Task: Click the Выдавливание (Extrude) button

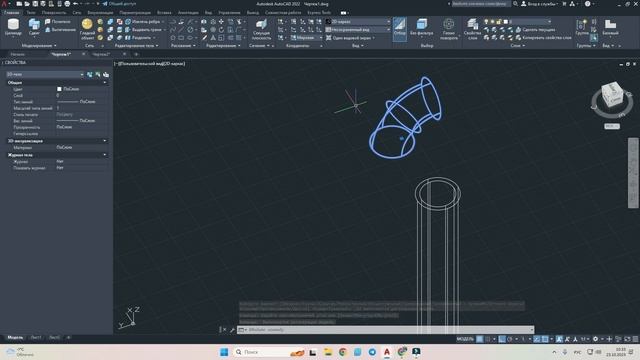Action: 60,29
